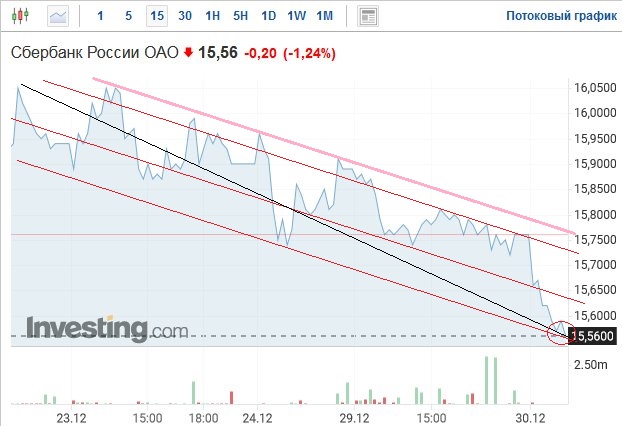Viewport: 622px width, 426px height.
Task: Choose the 30 minute timeframe
Action: click(185, 16)
